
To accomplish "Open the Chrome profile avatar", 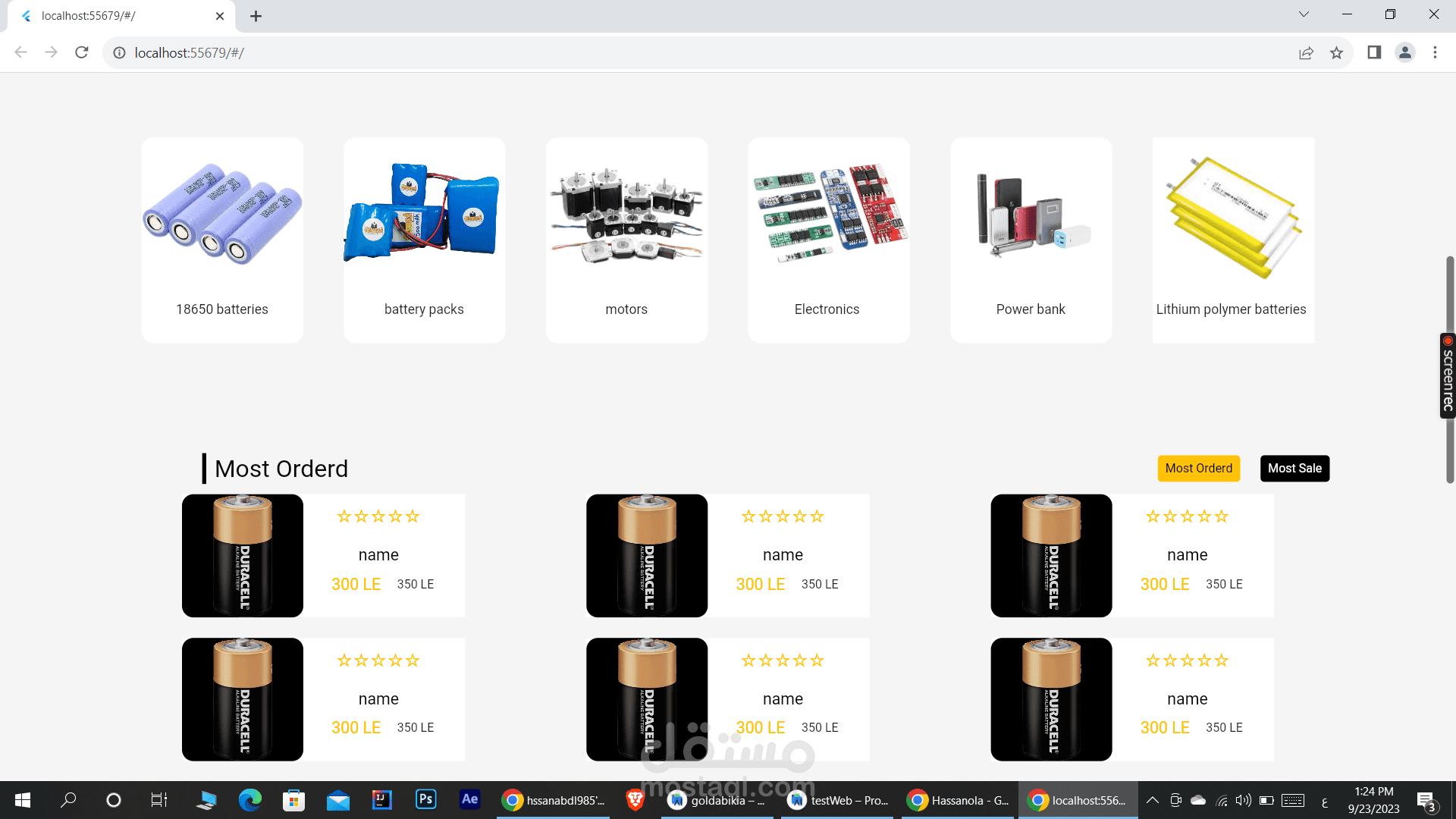I will pos(1405,52).
